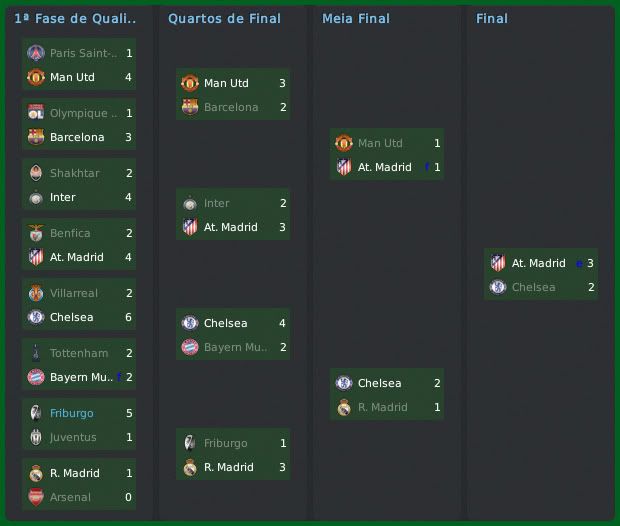Select the Meia Final column header
Screen dimensions: 620x526
pos(356,19)
